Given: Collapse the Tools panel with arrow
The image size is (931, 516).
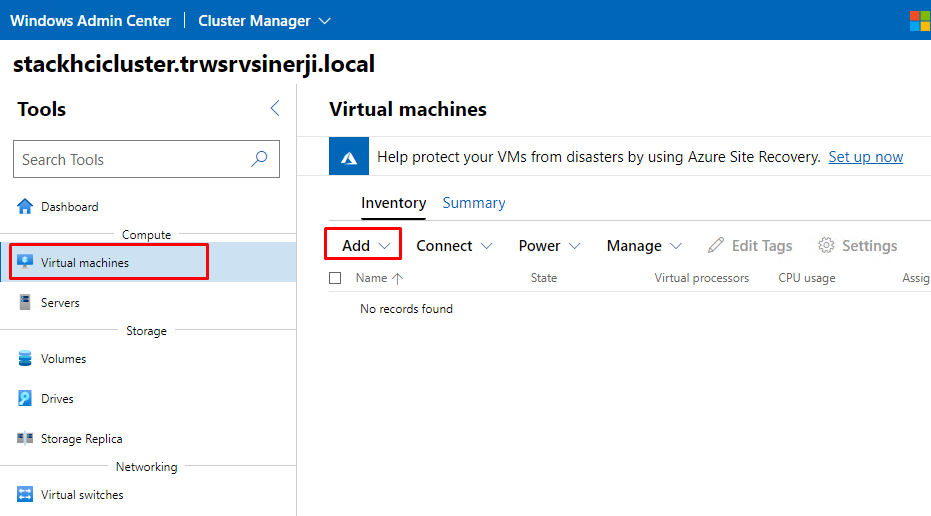Looking at the screenshot, I should (x=275, y=108).
